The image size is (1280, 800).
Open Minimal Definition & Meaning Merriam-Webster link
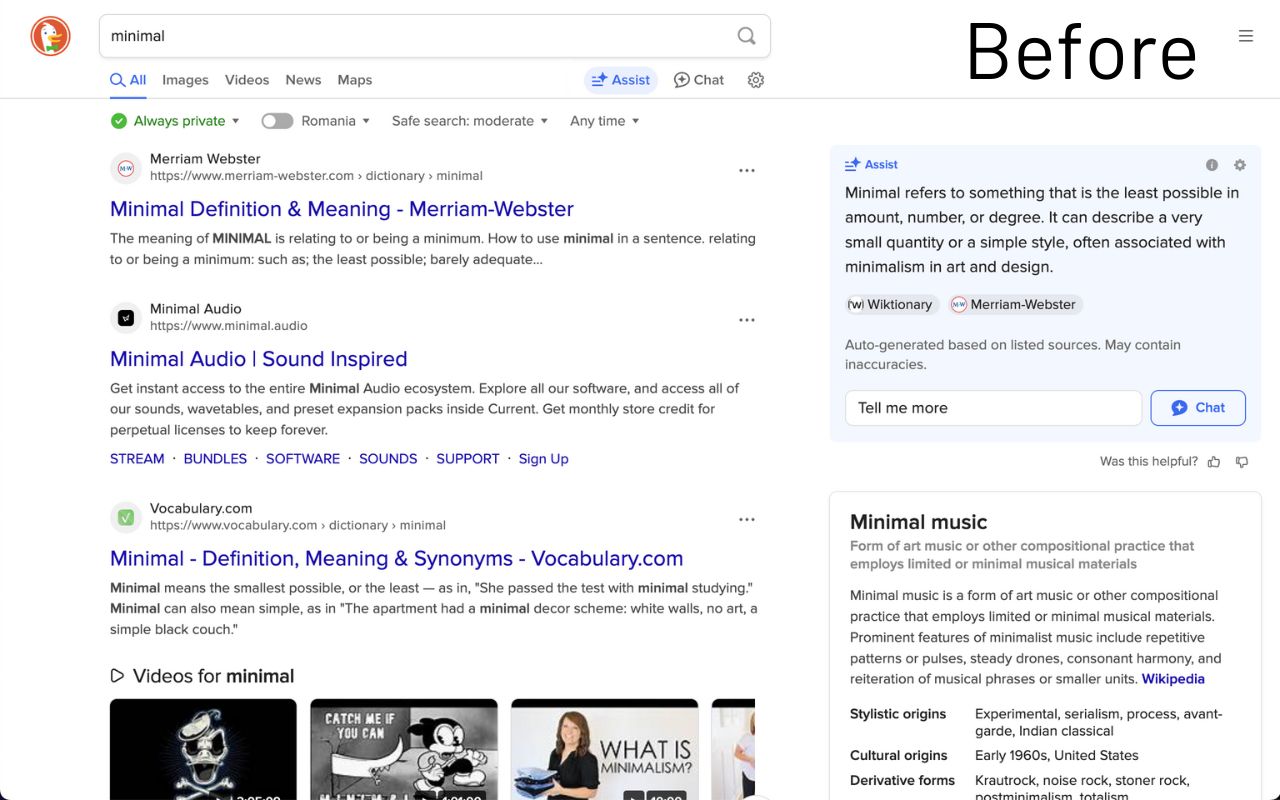[x=342, y=209]
